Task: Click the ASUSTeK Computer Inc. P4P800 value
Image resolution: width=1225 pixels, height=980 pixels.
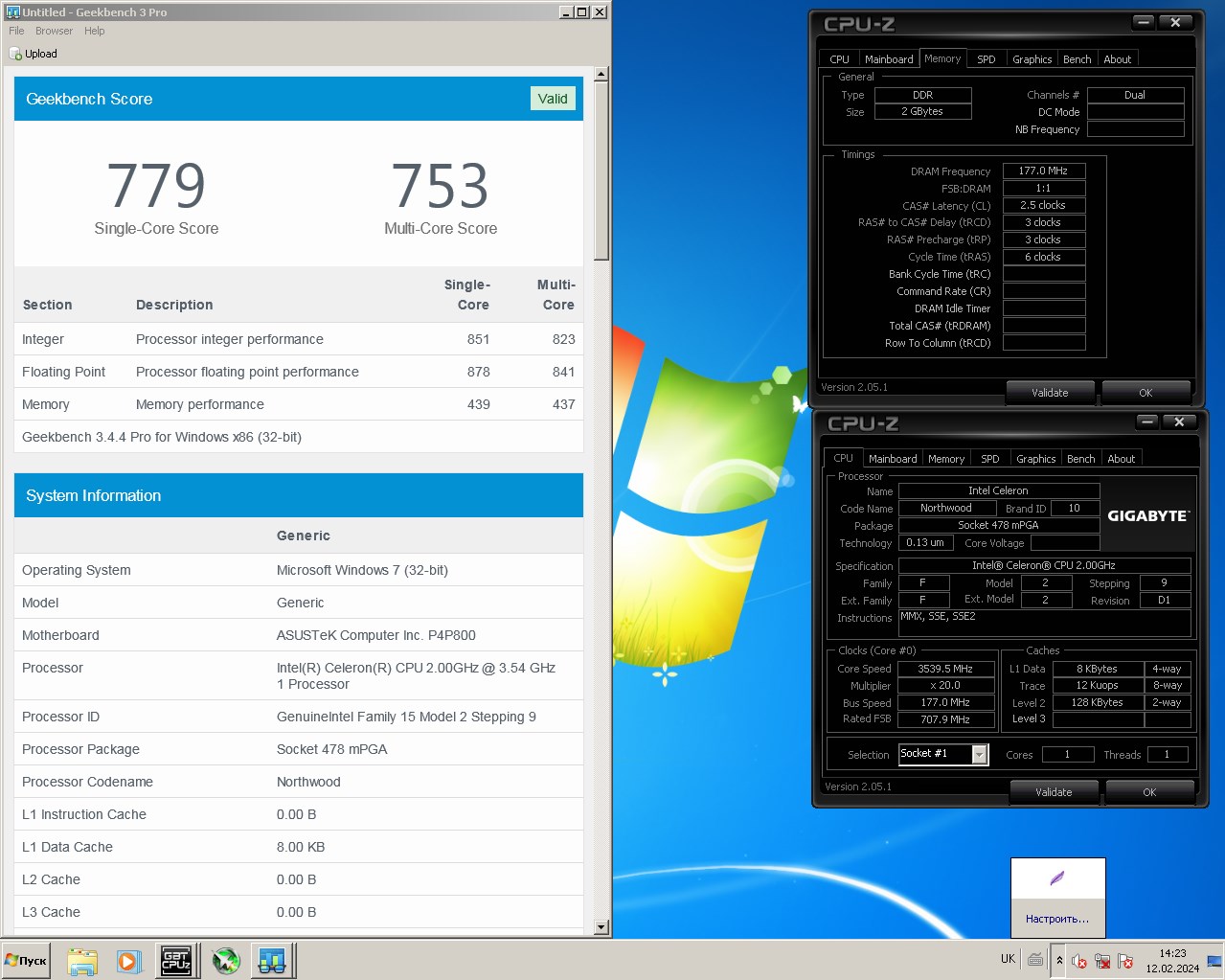Action: tap(375, 635)
